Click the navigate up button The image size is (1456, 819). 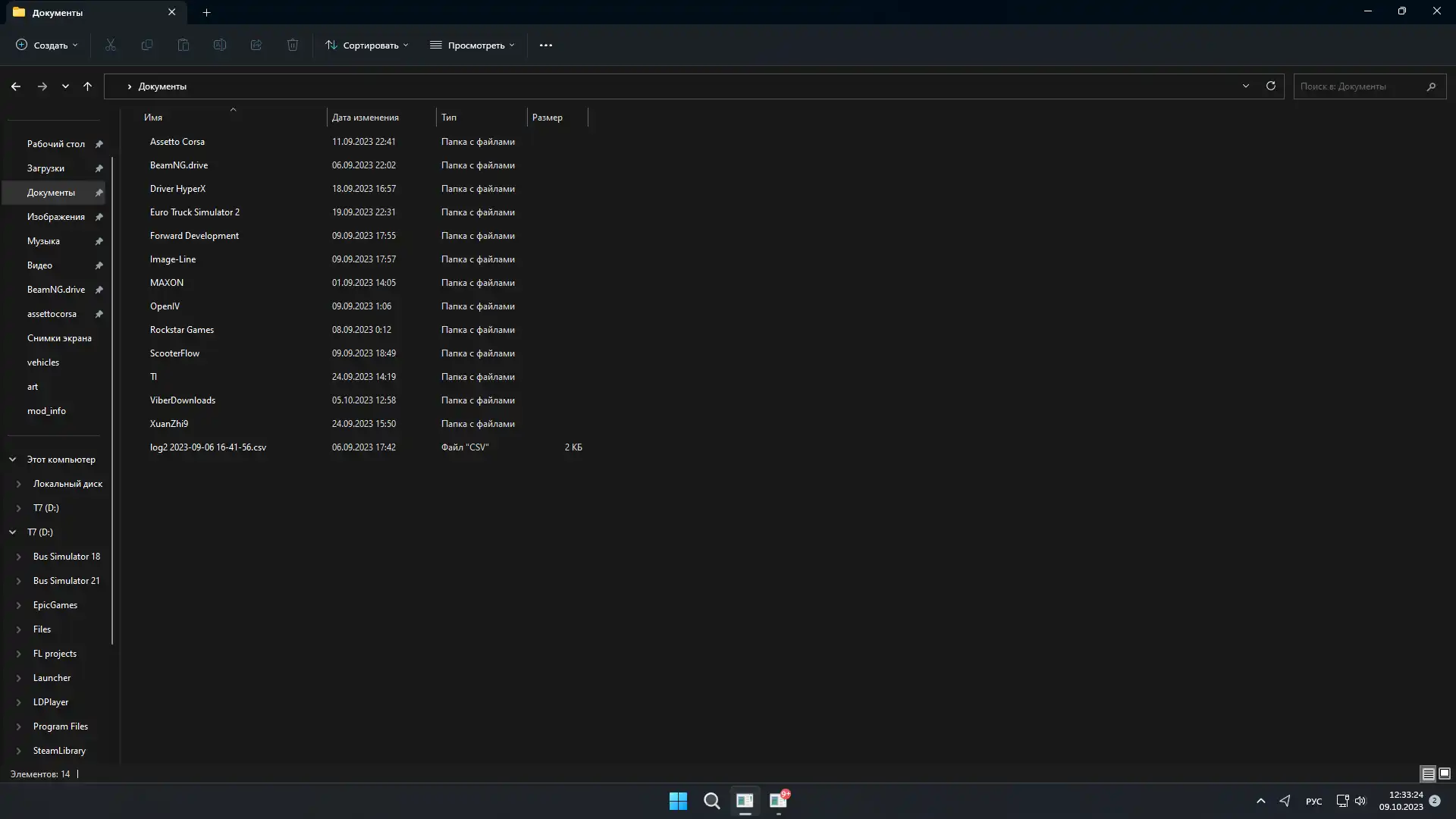coord(87,85)
